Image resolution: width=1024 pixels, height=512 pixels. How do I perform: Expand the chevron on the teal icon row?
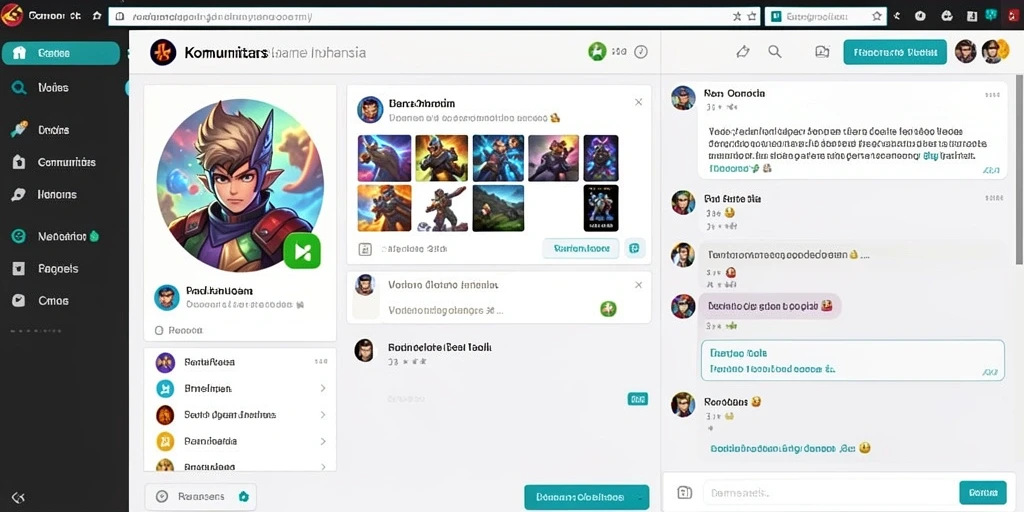tap(323, 389)
